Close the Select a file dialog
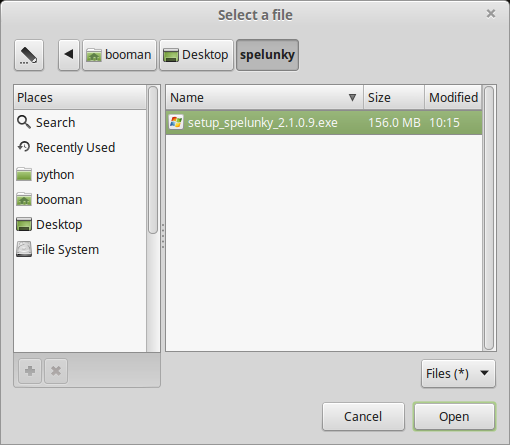510x445 pixels. point(491,14)
